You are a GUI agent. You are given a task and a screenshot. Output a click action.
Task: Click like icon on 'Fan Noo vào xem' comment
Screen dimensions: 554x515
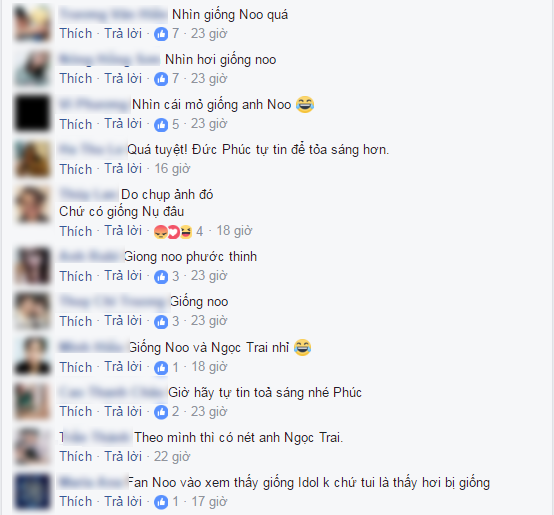[x=161, y=502]
